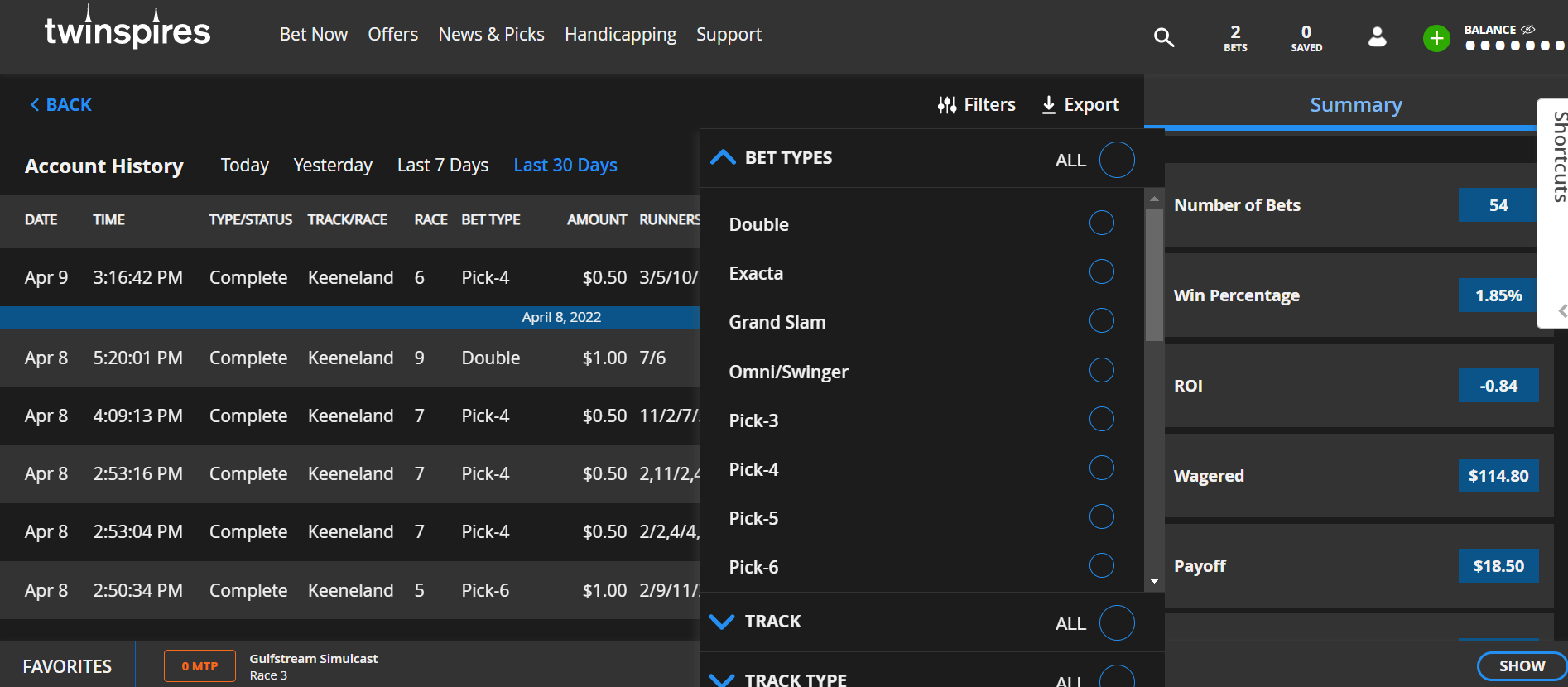Viewport: 1568px width, 687px height.
Task: Click bet types list scrollbar thumb
Action: (x=1154, y=274)
